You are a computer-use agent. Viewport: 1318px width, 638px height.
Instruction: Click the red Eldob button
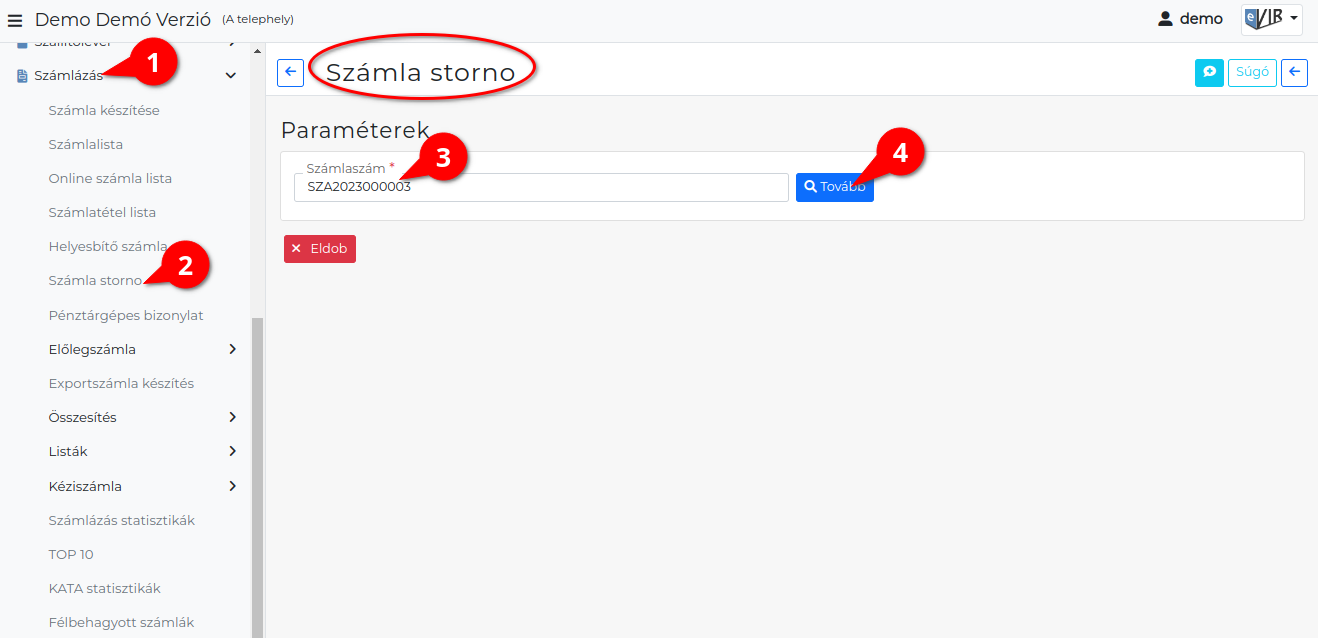click(320, 249)
